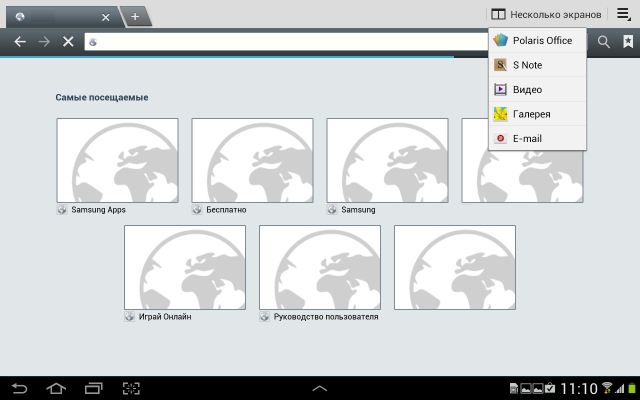
Task: Expand the bottom tray up arrow
Action: [320, 388]
